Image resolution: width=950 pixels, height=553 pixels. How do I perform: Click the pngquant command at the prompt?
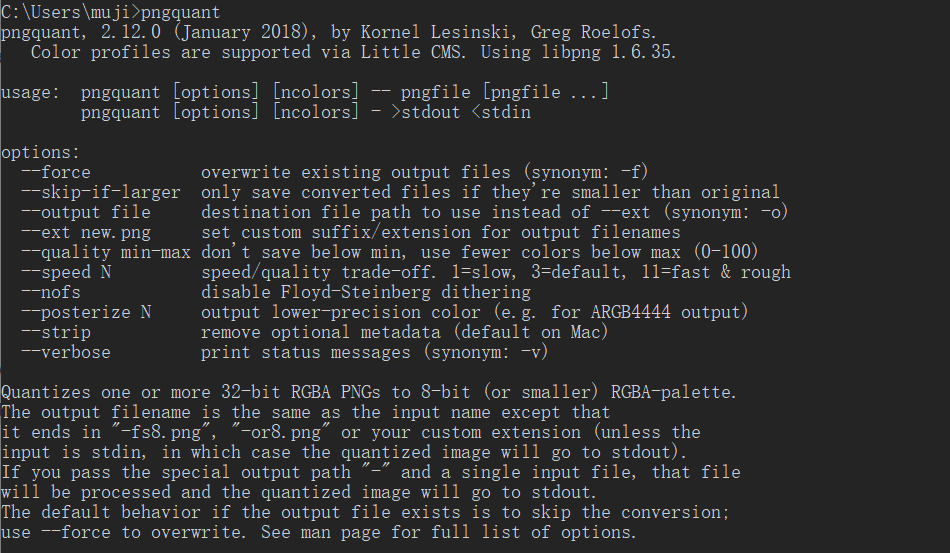click(x=181, y=12)
